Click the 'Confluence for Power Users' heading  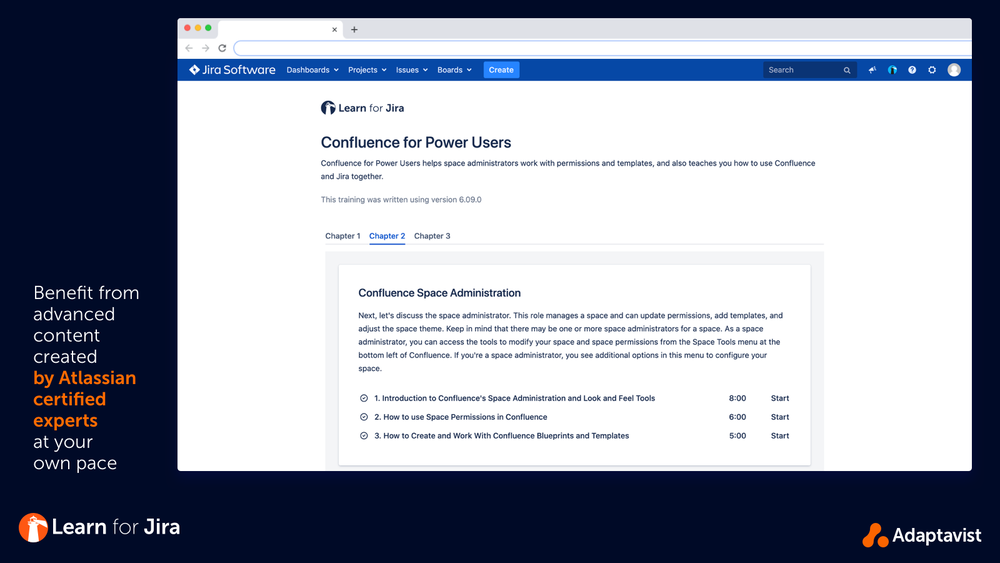[x=416, y=142]
